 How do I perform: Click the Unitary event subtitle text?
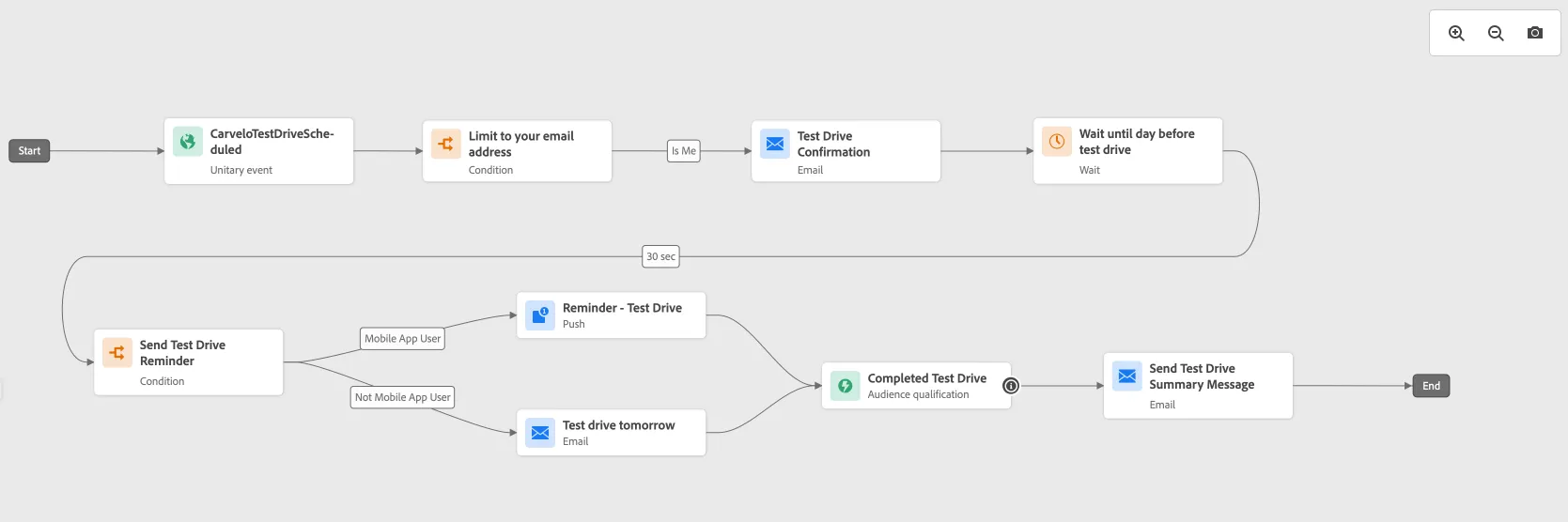point(241,170)
